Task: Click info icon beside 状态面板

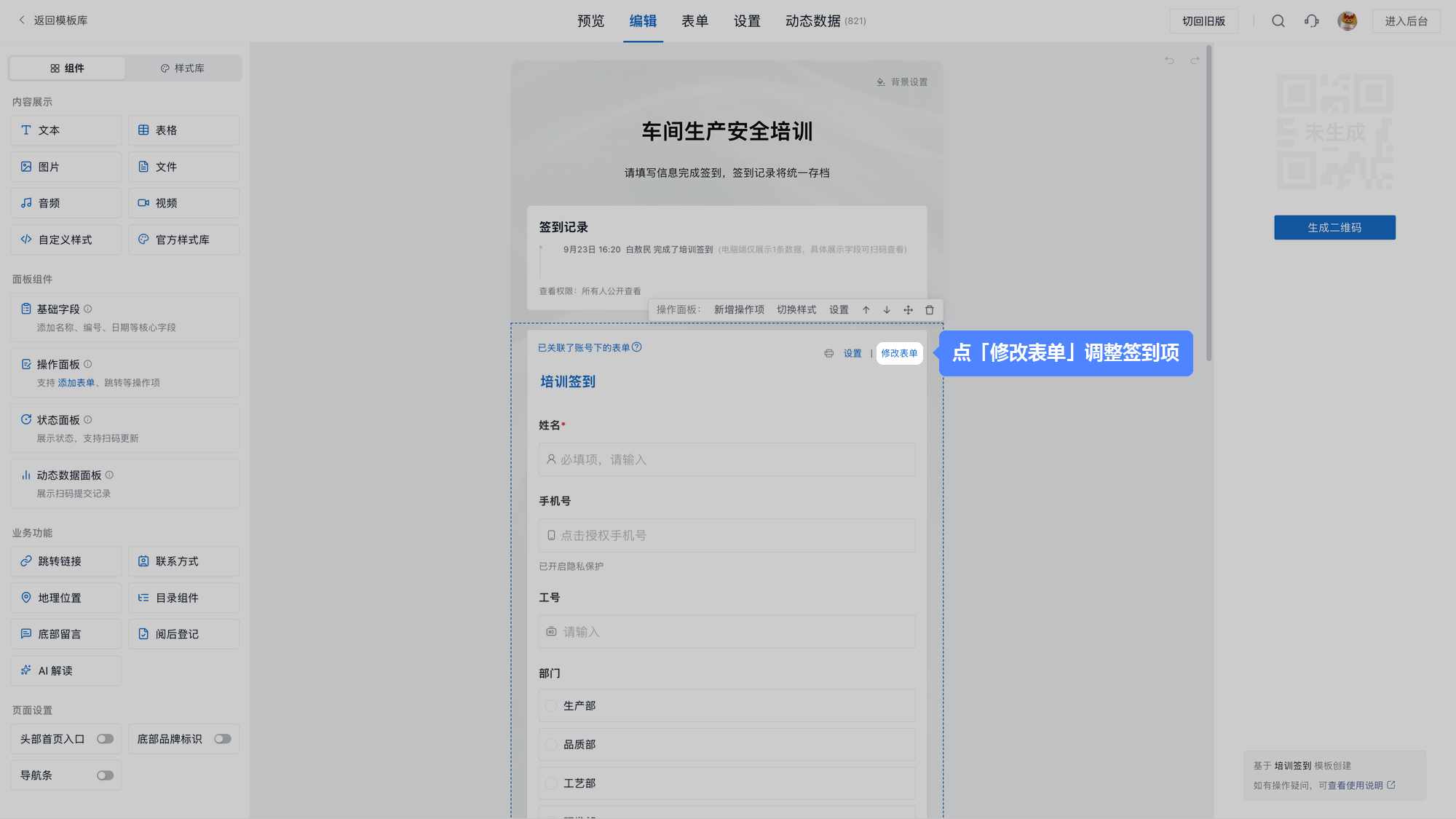Action: [88, 419]
